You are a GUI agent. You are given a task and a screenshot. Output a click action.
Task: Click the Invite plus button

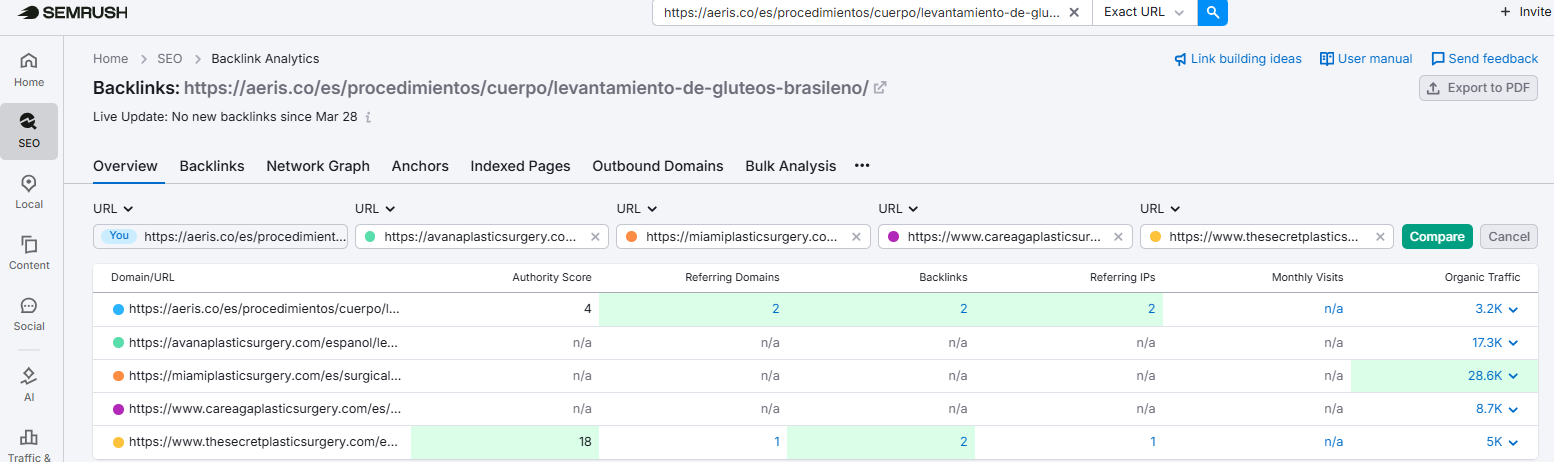[x=1526, y=12]
